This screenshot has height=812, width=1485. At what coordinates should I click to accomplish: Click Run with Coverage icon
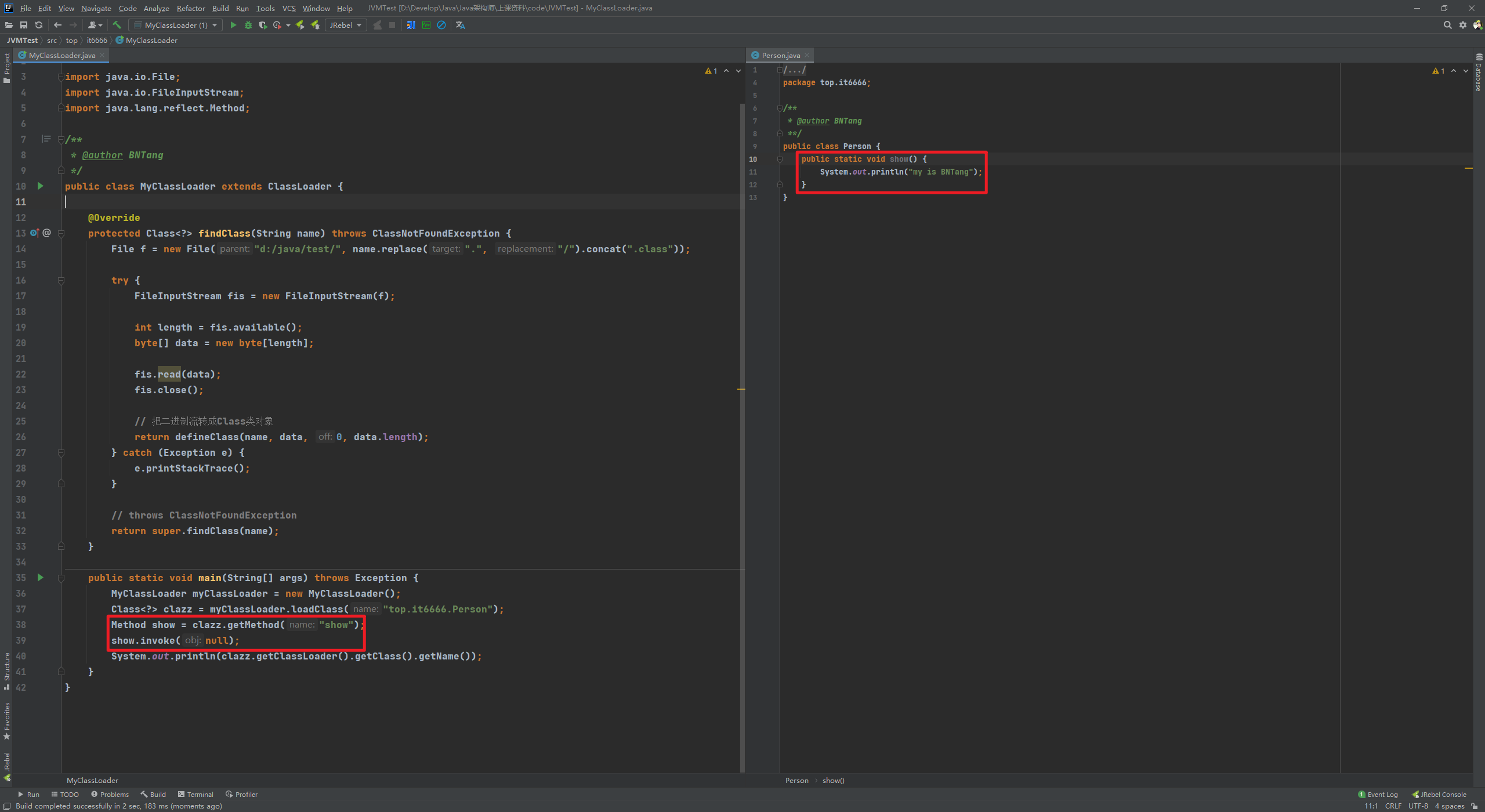(263, 25)
